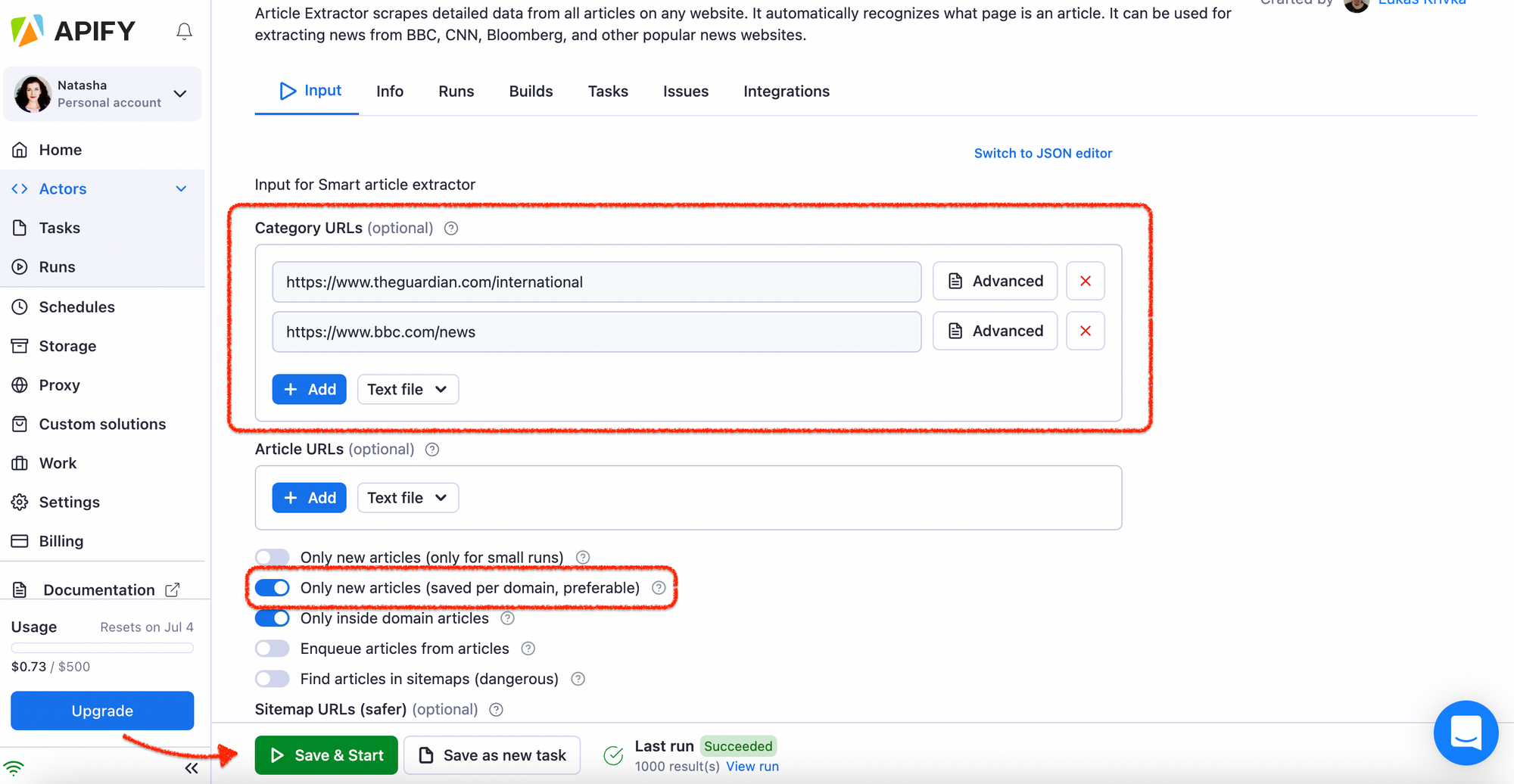Select Schedules in the sidebar
The width and height of the screenshot is (1514, 784).
(76, 306)
